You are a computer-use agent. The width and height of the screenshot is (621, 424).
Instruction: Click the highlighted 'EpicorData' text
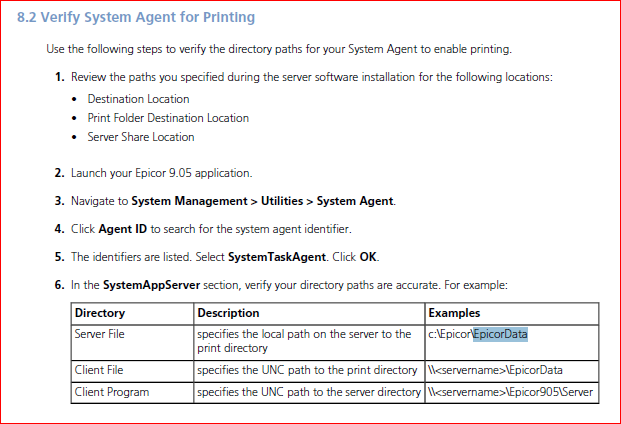[x=500, y=334]
